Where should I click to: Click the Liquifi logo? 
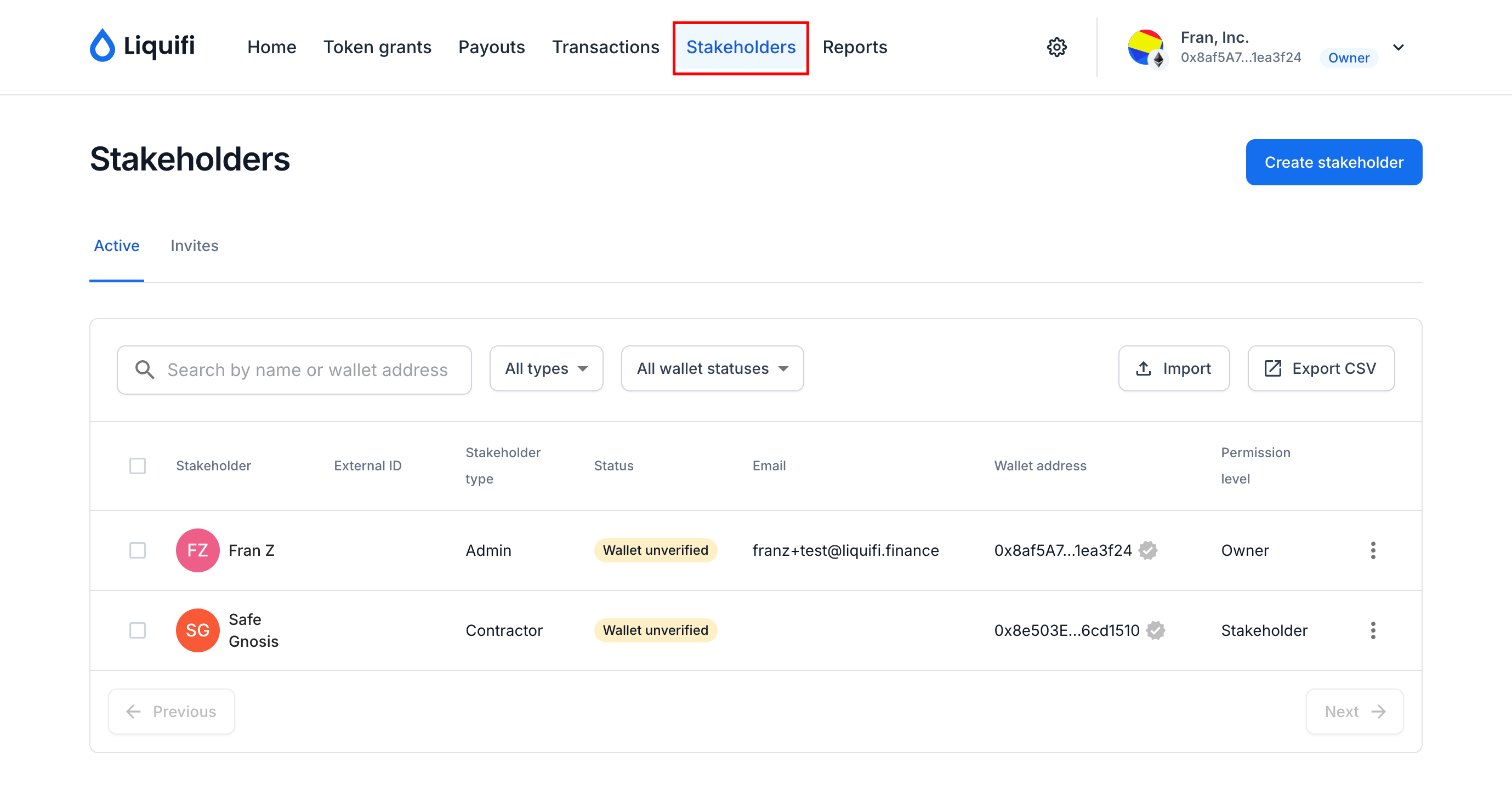pyautogui.click(x=143, y=45)
